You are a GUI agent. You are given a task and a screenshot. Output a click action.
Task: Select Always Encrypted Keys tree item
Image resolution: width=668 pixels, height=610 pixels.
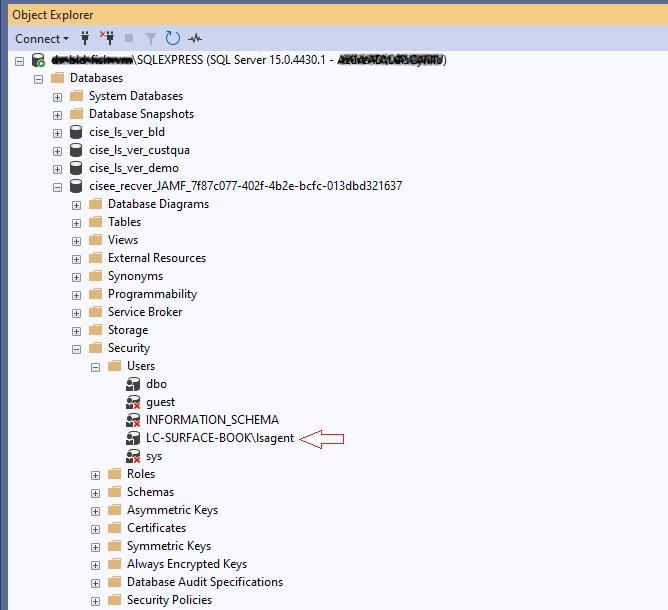pos(187,564)
